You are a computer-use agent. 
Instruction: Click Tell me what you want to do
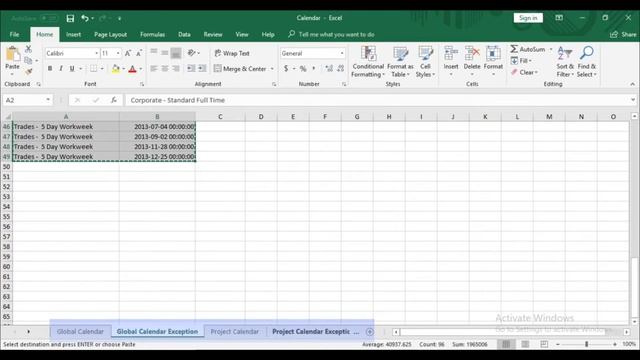[x=336, y=35]
